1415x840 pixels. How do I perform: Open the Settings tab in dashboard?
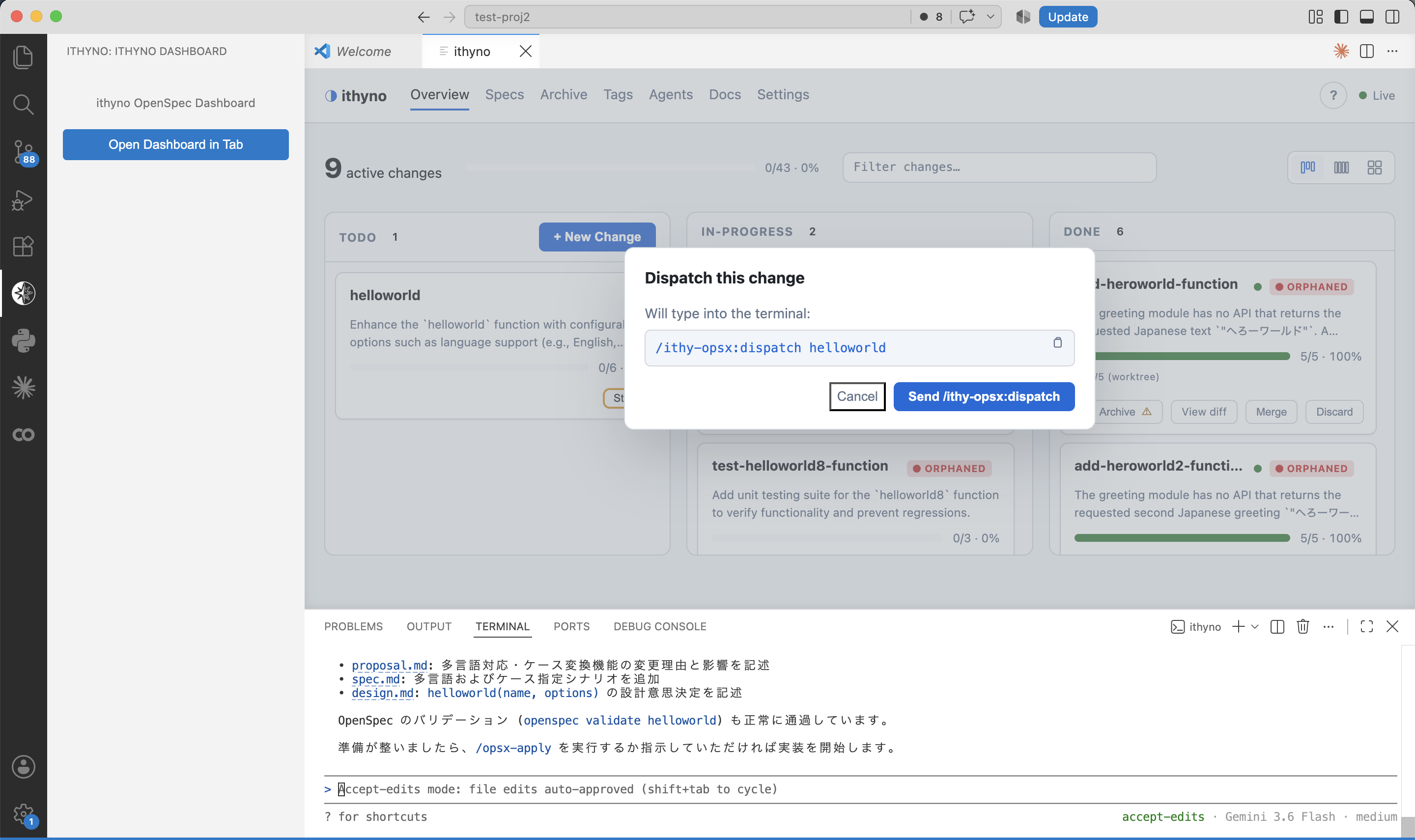coord(783,94)
